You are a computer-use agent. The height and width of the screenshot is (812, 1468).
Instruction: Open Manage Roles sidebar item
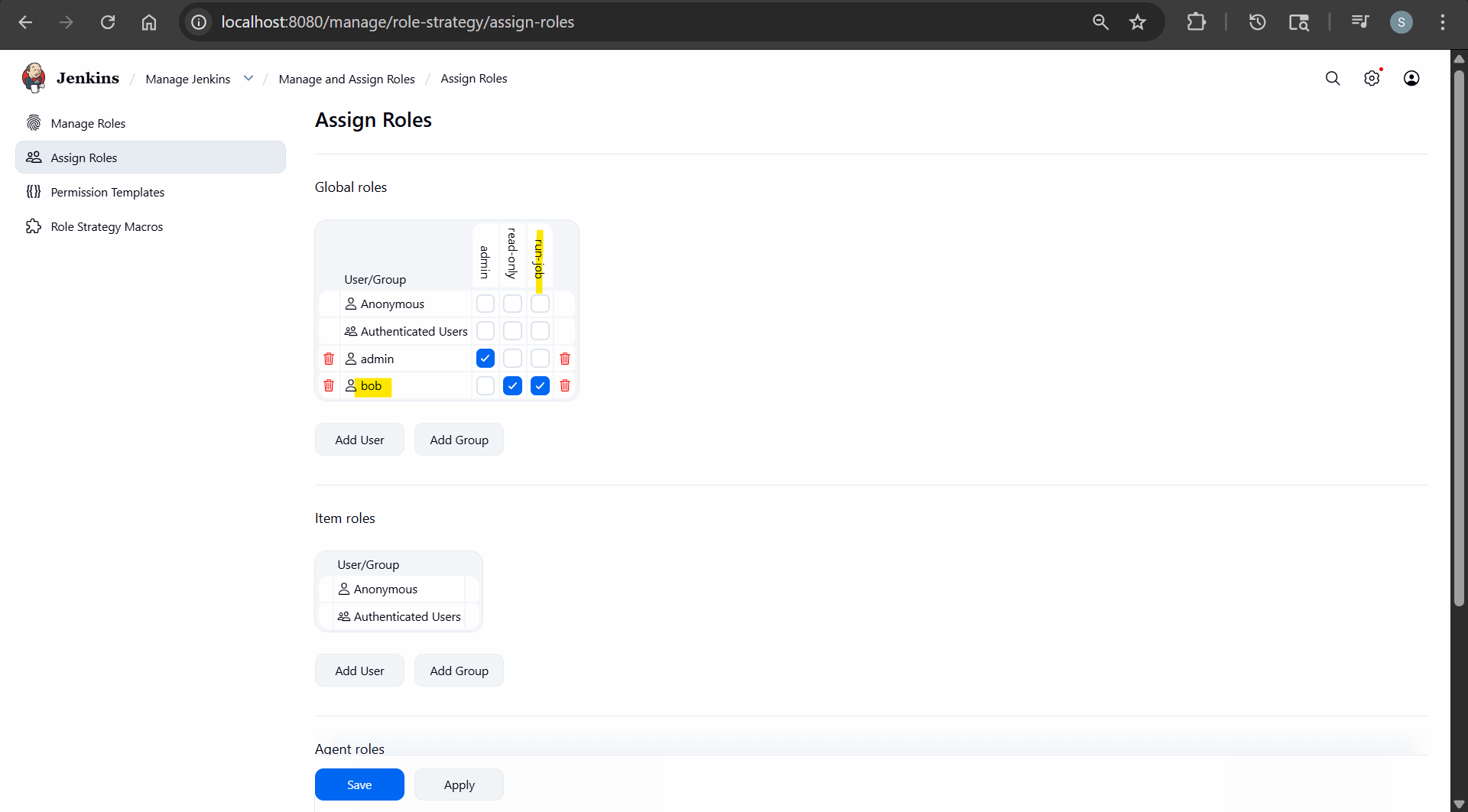point(151,123)
